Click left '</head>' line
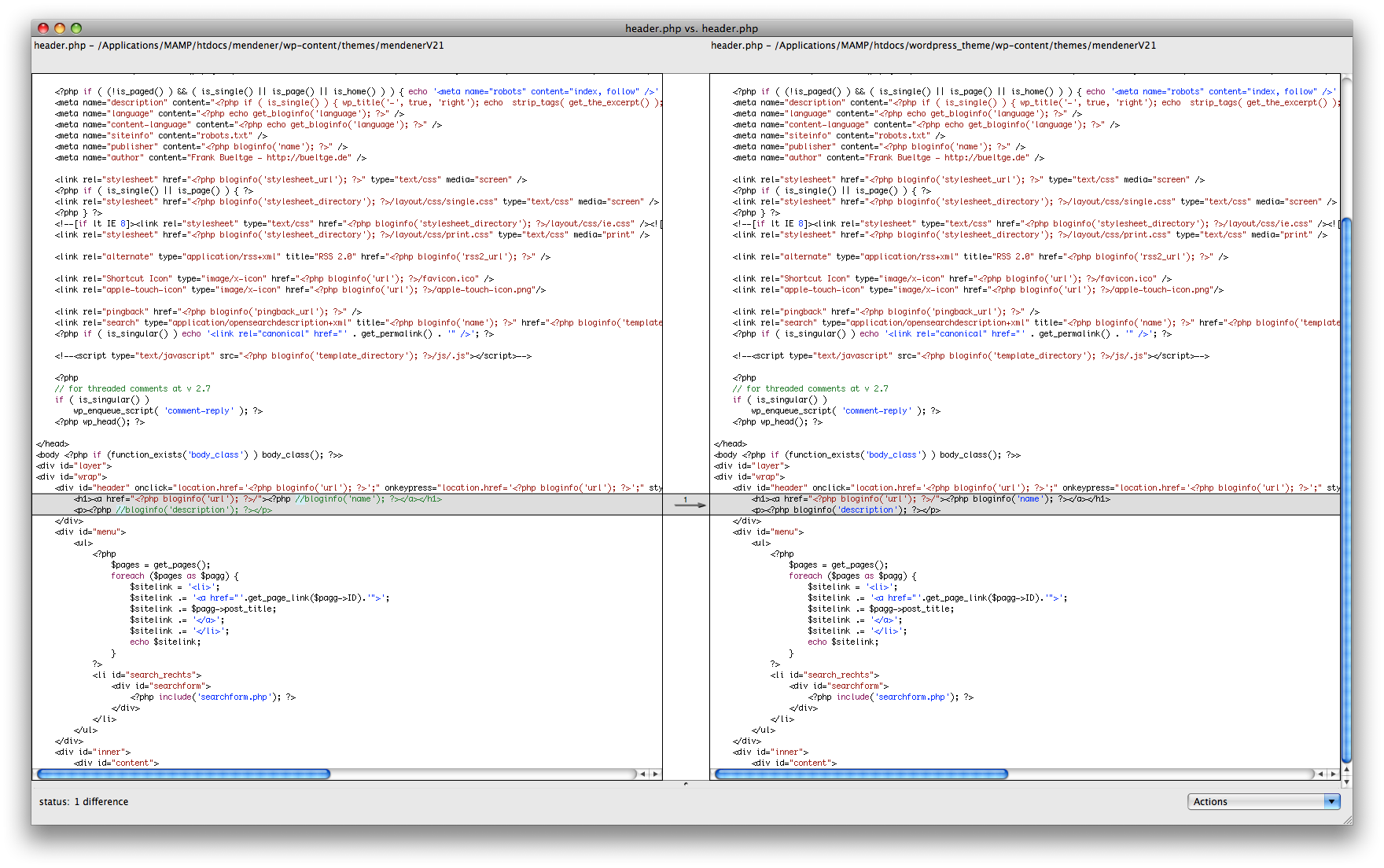The image size is (1384, 868). [53, 444]
